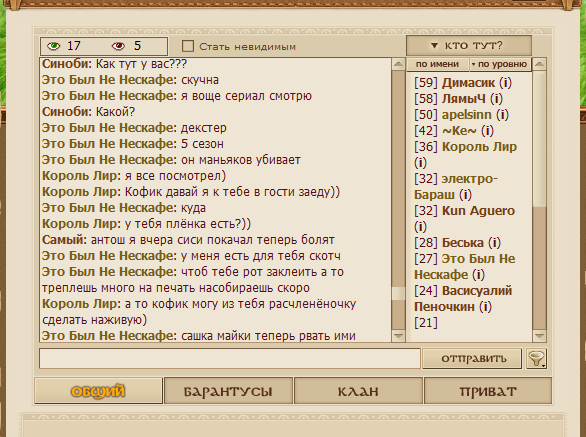Click the red eye icon
This screenshot has width=586, height=437.
tap(118, 46)
